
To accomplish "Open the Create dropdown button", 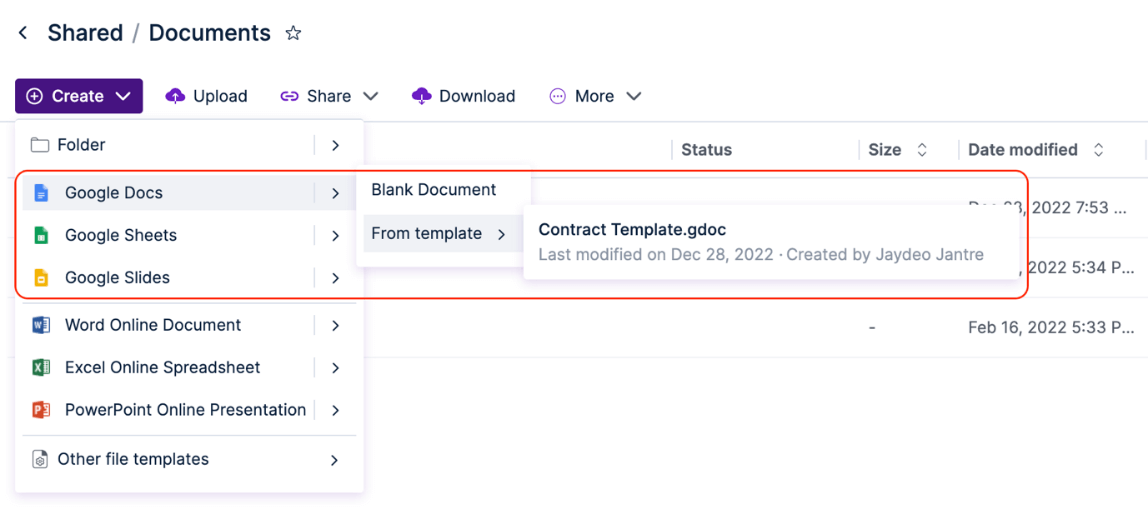I will tap(79, 96).
